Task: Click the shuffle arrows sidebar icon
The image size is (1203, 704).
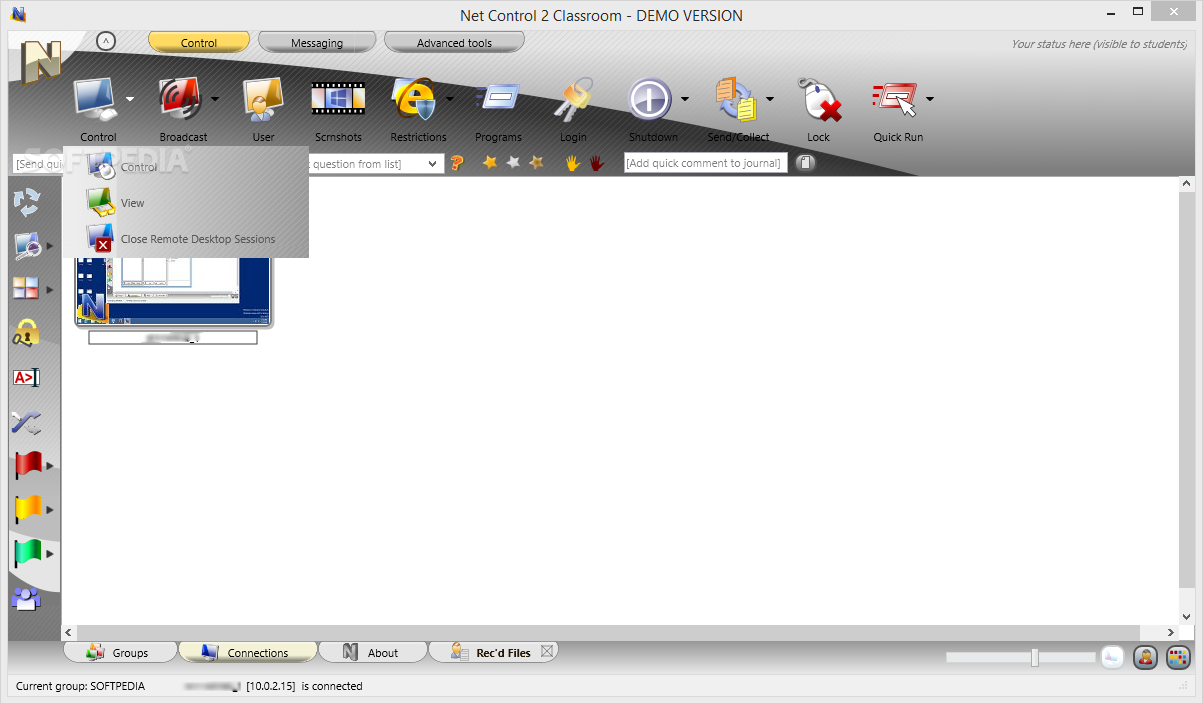Action: (x=26, y=422)
